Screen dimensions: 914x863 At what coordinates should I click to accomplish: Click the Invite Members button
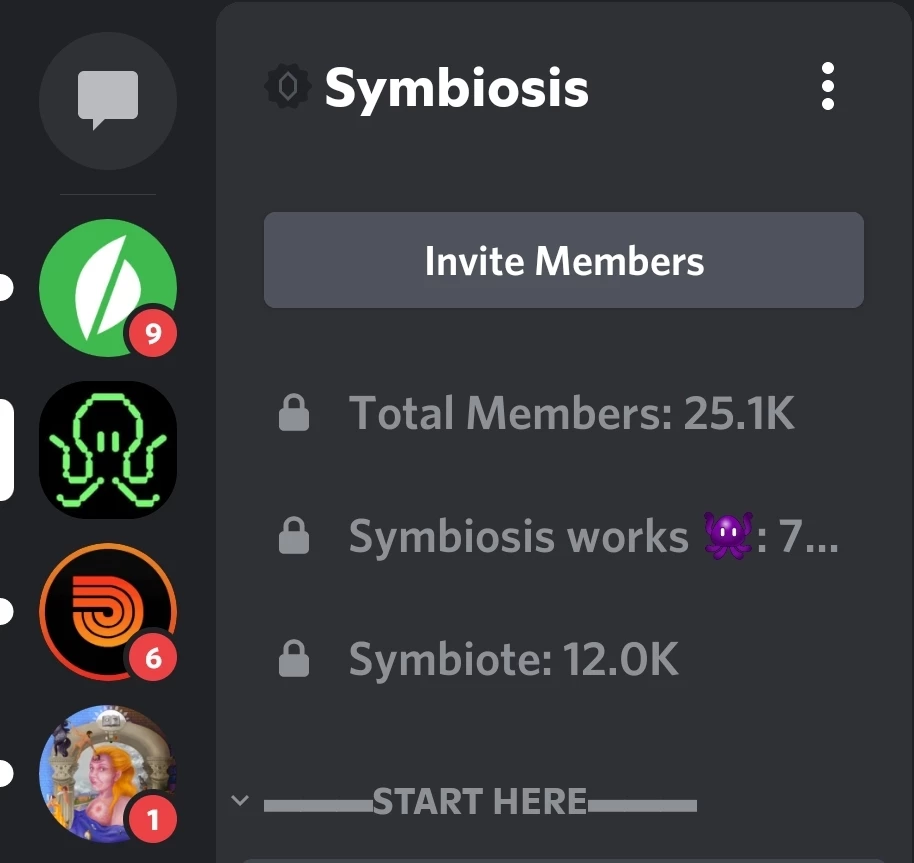coord(564,260)
